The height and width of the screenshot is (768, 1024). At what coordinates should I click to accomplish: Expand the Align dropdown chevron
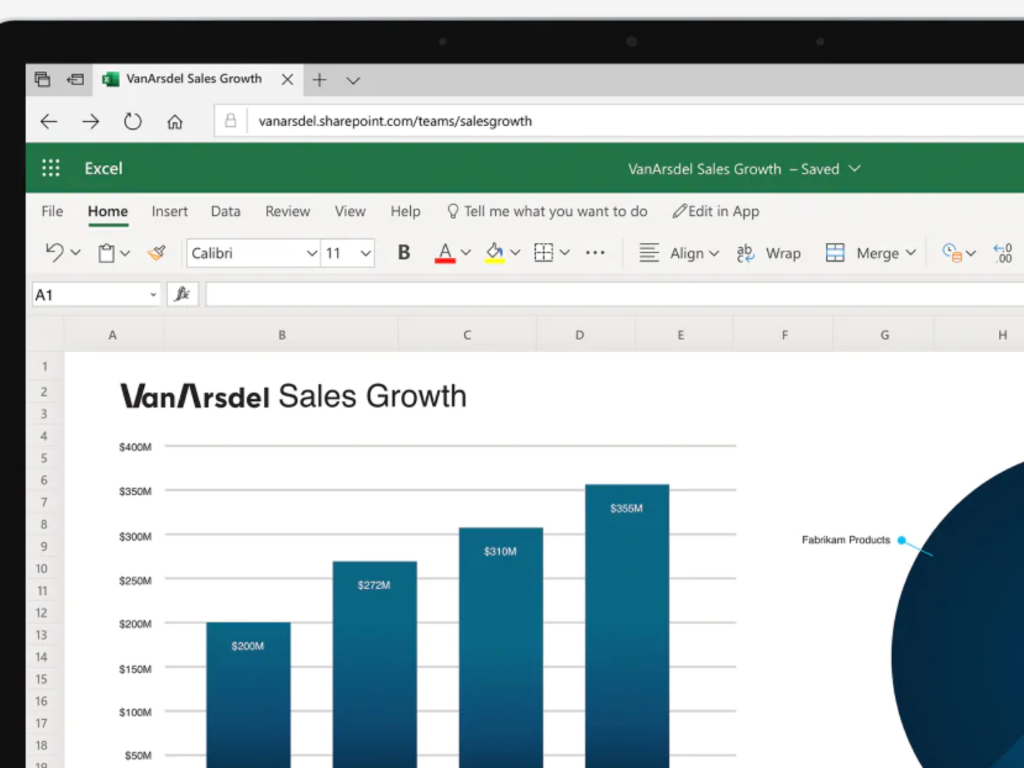click(714, 253)
